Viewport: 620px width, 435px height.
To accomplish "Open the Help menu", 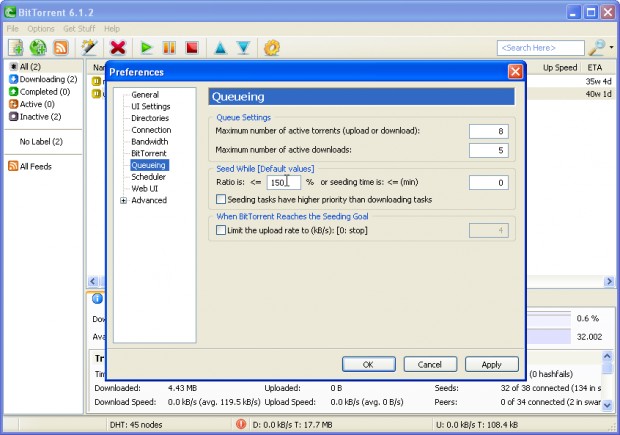I will coord(112,28).
